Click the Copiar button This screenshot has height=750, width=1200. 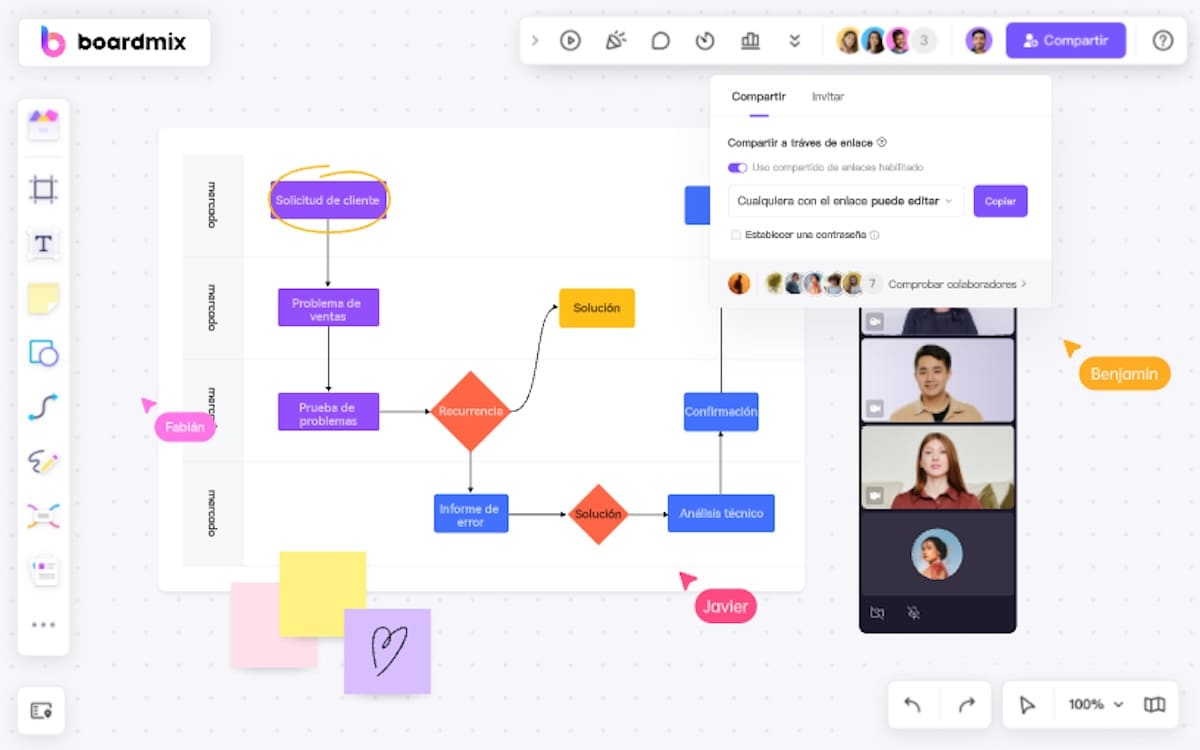coord(1000,201)
